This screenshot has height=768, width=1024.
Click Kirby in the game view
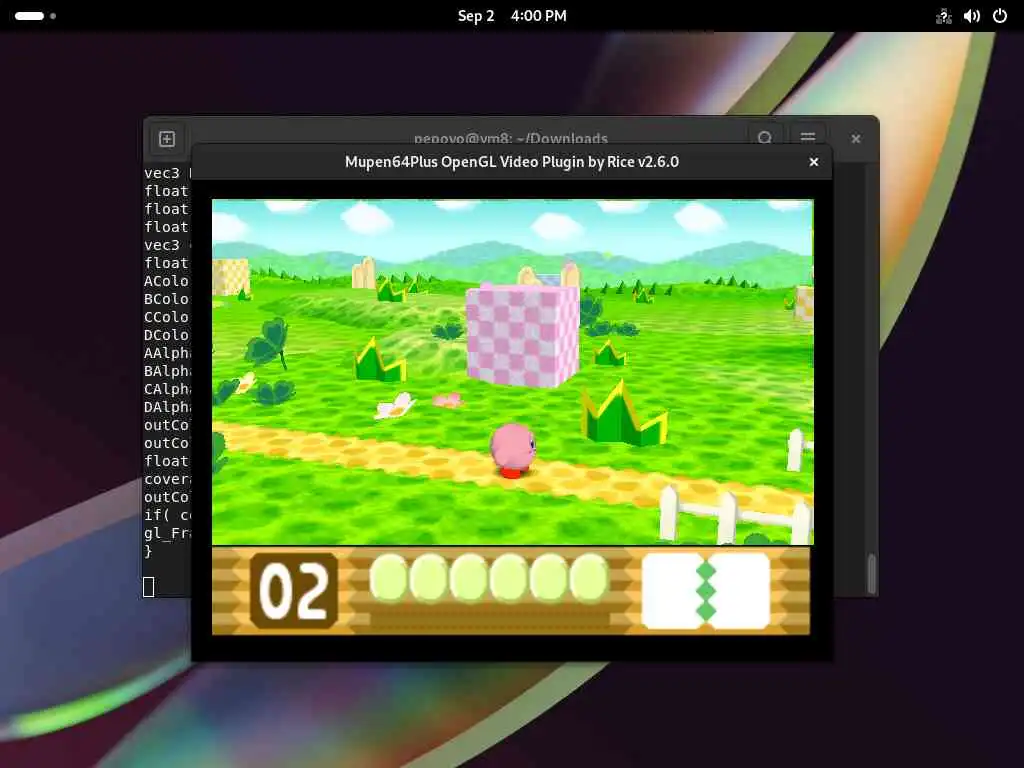pyautogui.click(x=513, y=449)
